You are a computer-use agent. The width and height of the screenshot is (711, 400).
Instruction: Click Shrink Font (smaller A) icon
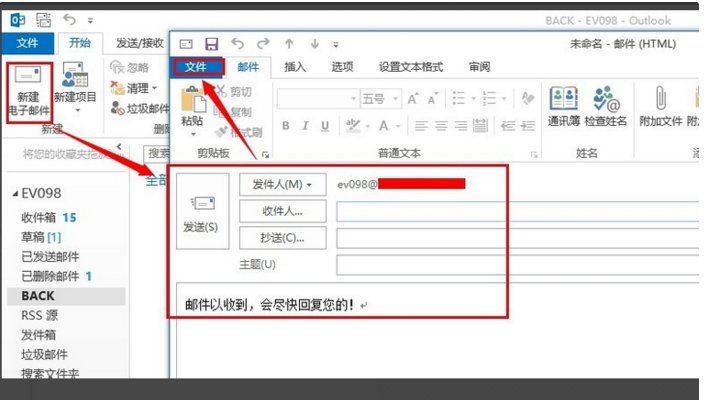[433, 98]
